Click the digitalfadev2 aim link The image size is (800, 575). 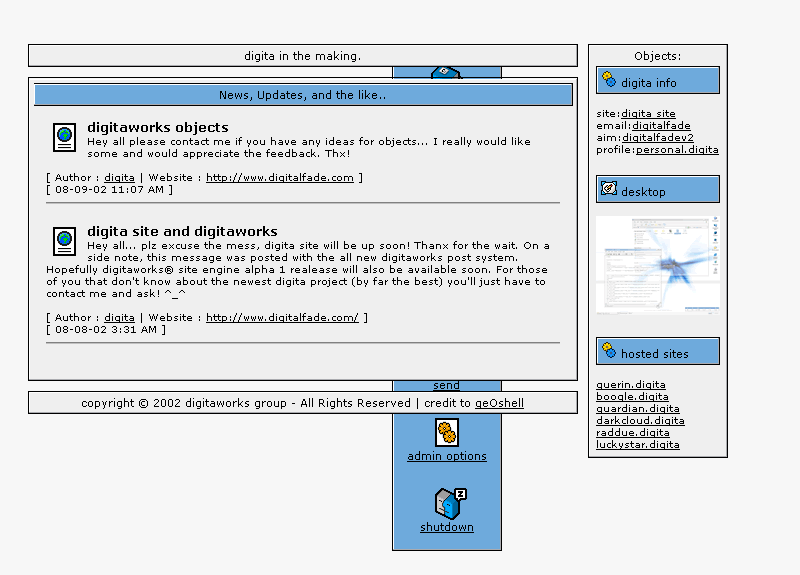click(658, 138)
